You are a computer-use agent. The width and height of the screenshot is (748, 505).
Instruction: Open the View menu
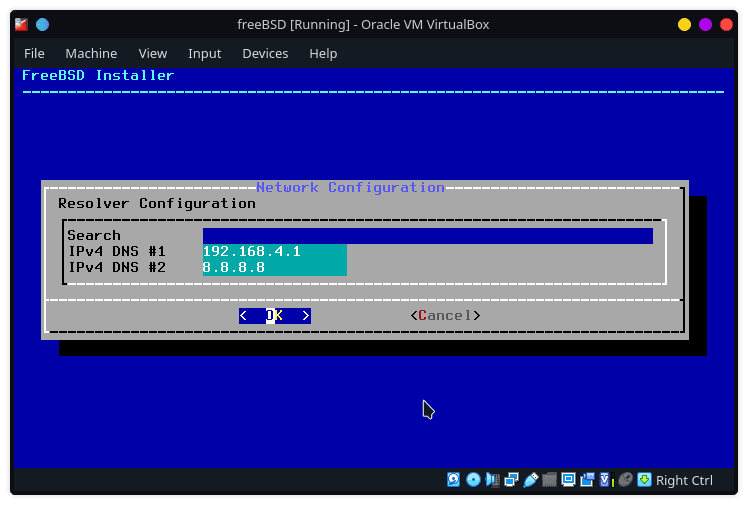(153, 53)
